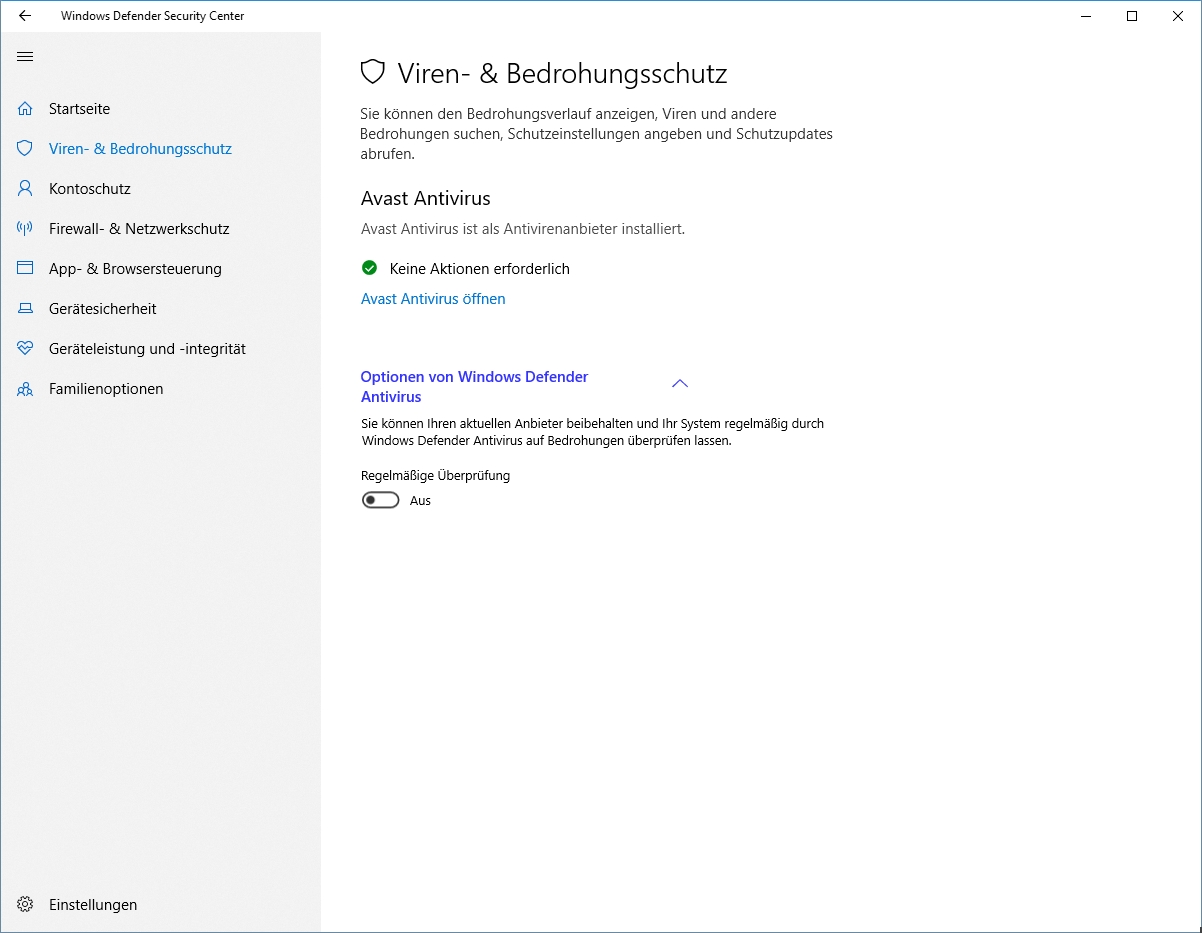1202x933 pixels.
Task: Click the shield icon beside the page heading
Action: [373, 72]
